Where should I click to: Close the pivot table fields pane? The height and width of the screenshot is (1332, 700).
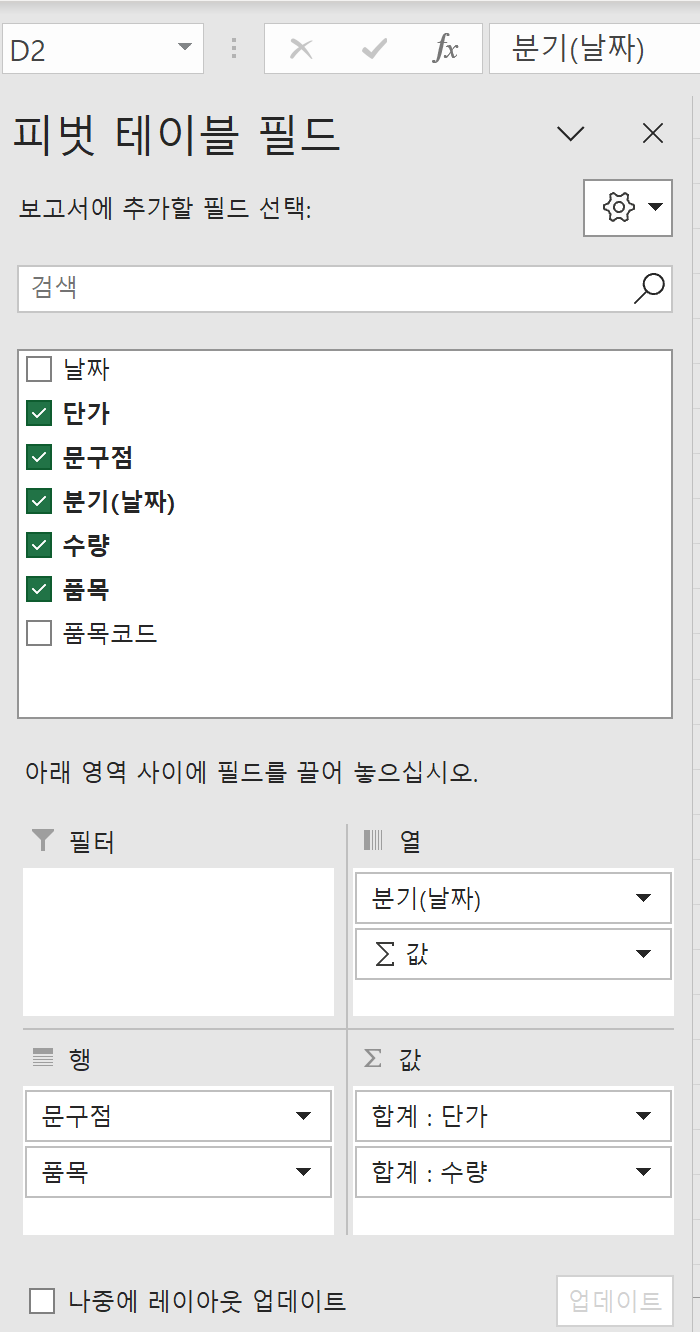point(653,134)
